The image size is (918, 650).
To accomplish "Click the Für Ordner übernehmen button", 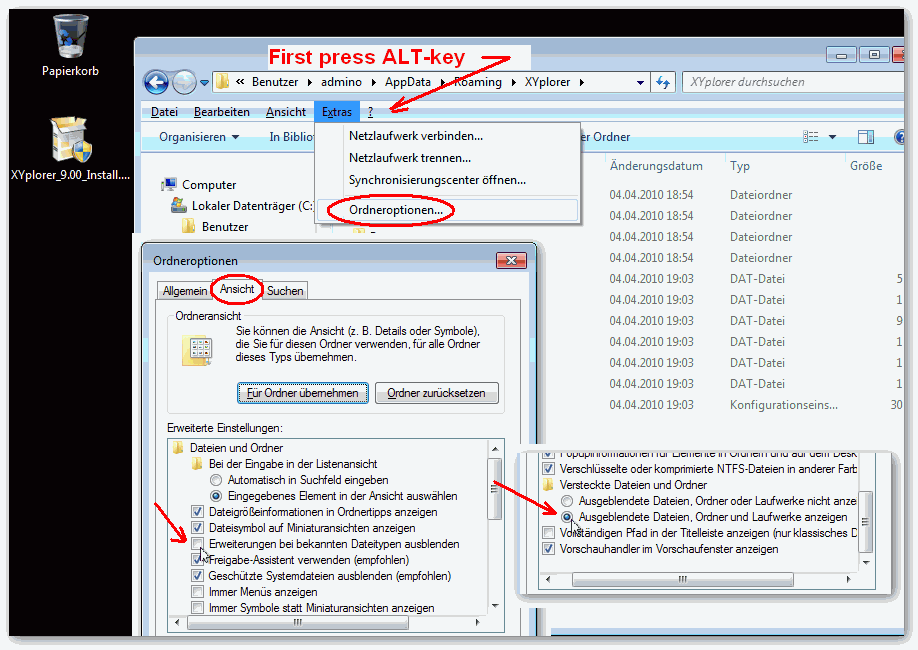I will point(302,393).
